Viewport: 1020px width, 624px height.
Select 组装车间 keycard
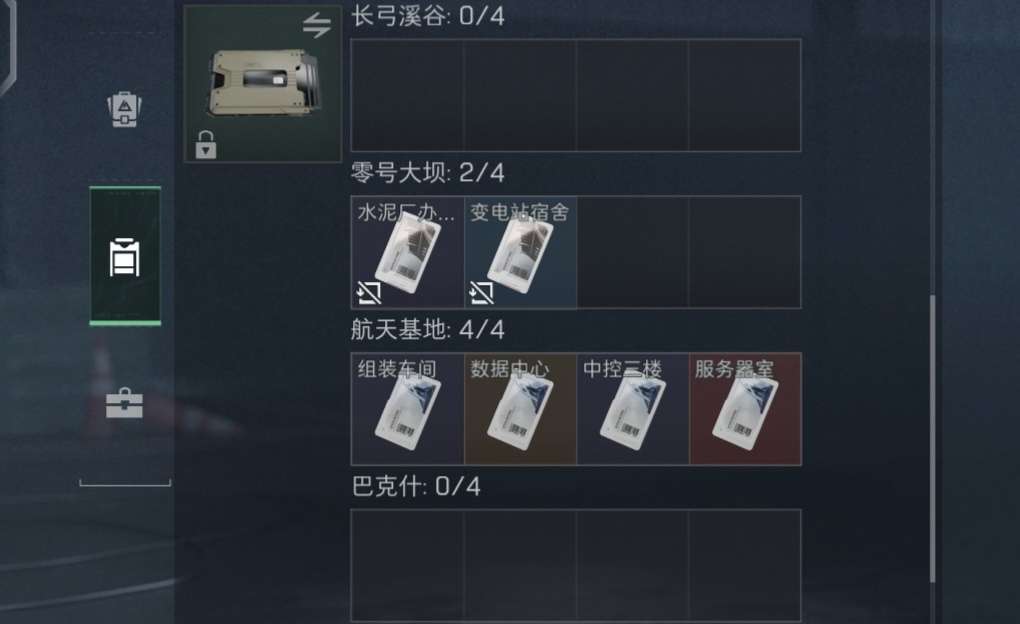tap(408, 409)
